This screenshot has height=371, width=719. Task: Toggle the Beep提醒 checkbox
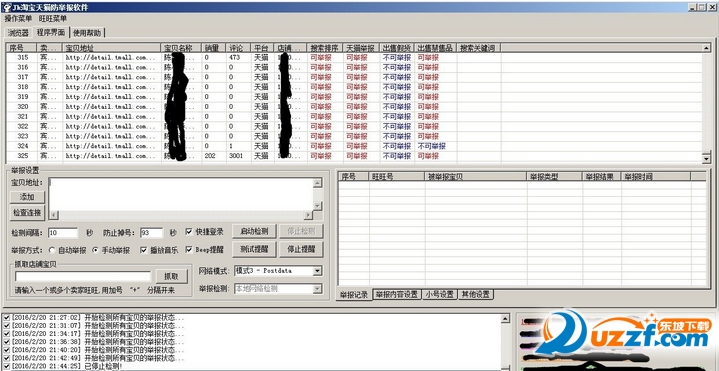click(189, 250)
